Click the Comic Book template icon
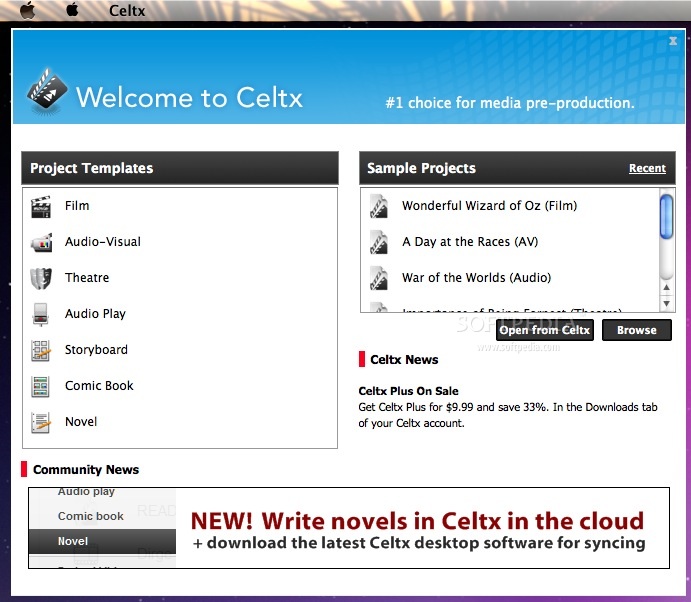Image resolution: width=691 pixels, height=602 pixels. (41, 386)
